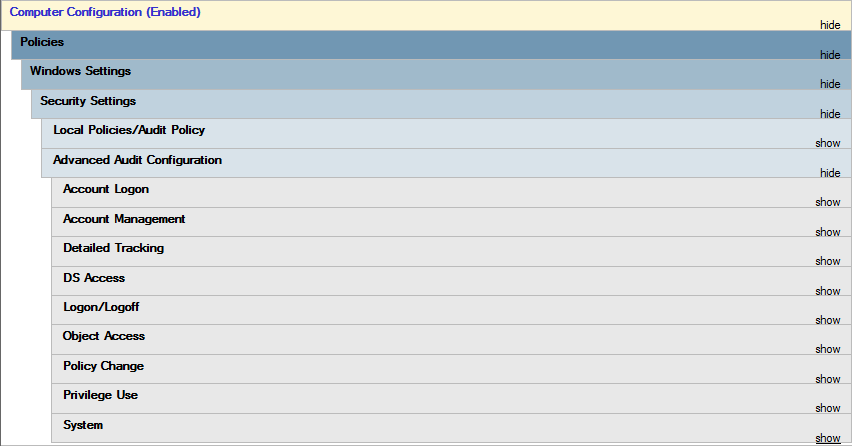Show the Account Management settings
This screenshot has height=446, width=852.
point(827,232)
